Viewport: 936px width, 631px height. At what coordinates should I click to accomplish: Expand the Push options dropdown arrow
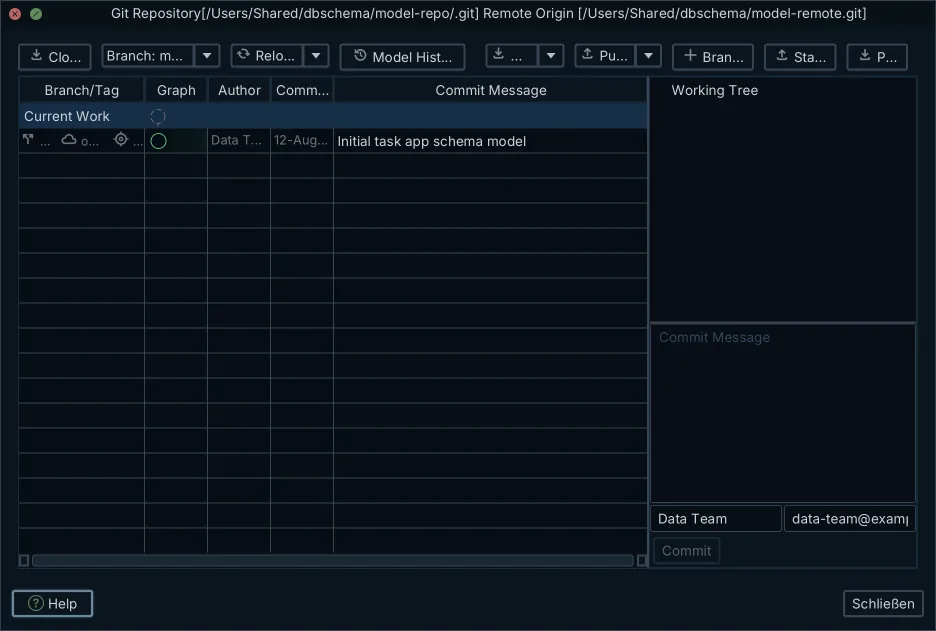(x=648, y=56)
